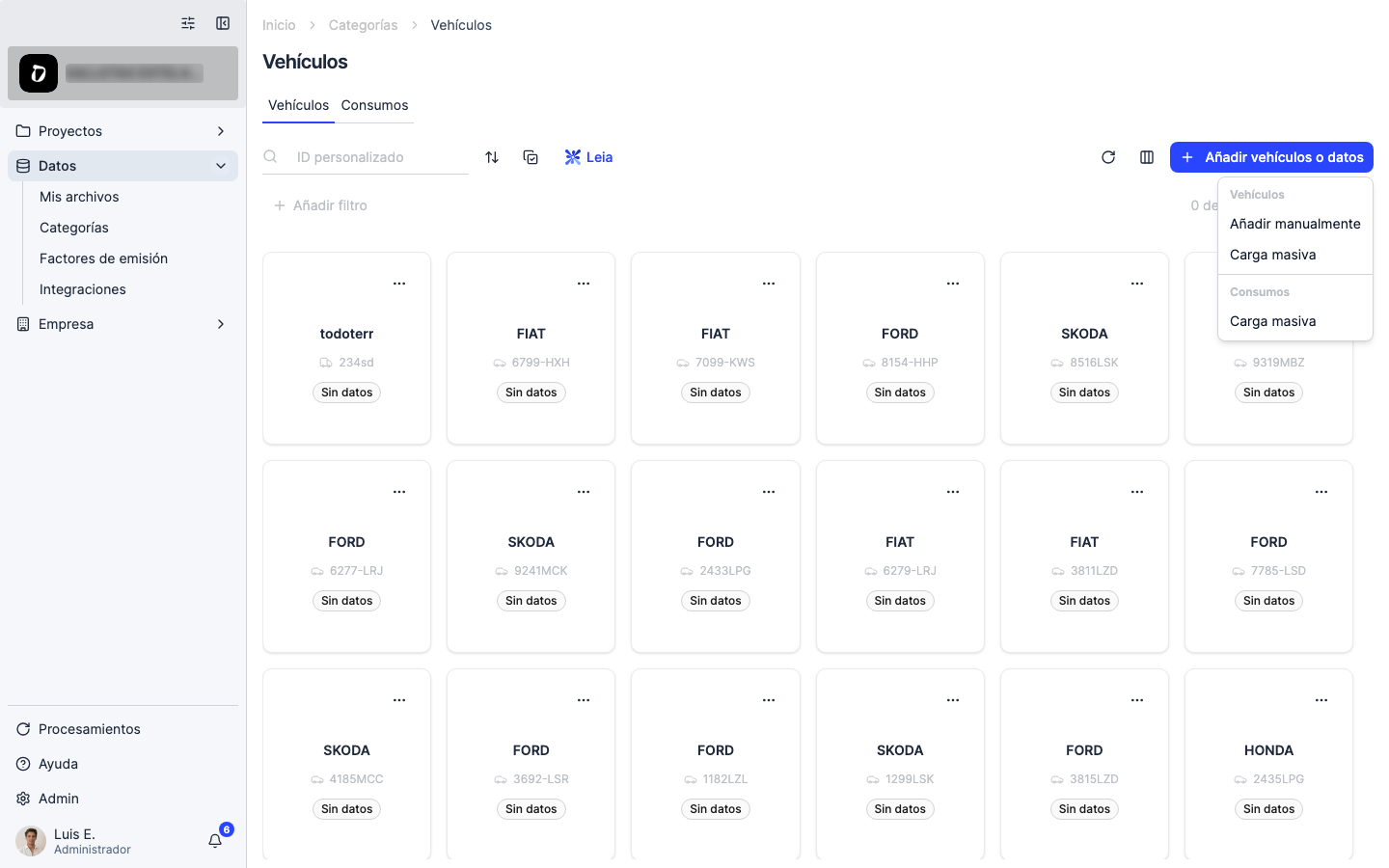
Task: Open the sidebar settings sliders icon
Action: (188, 23)
